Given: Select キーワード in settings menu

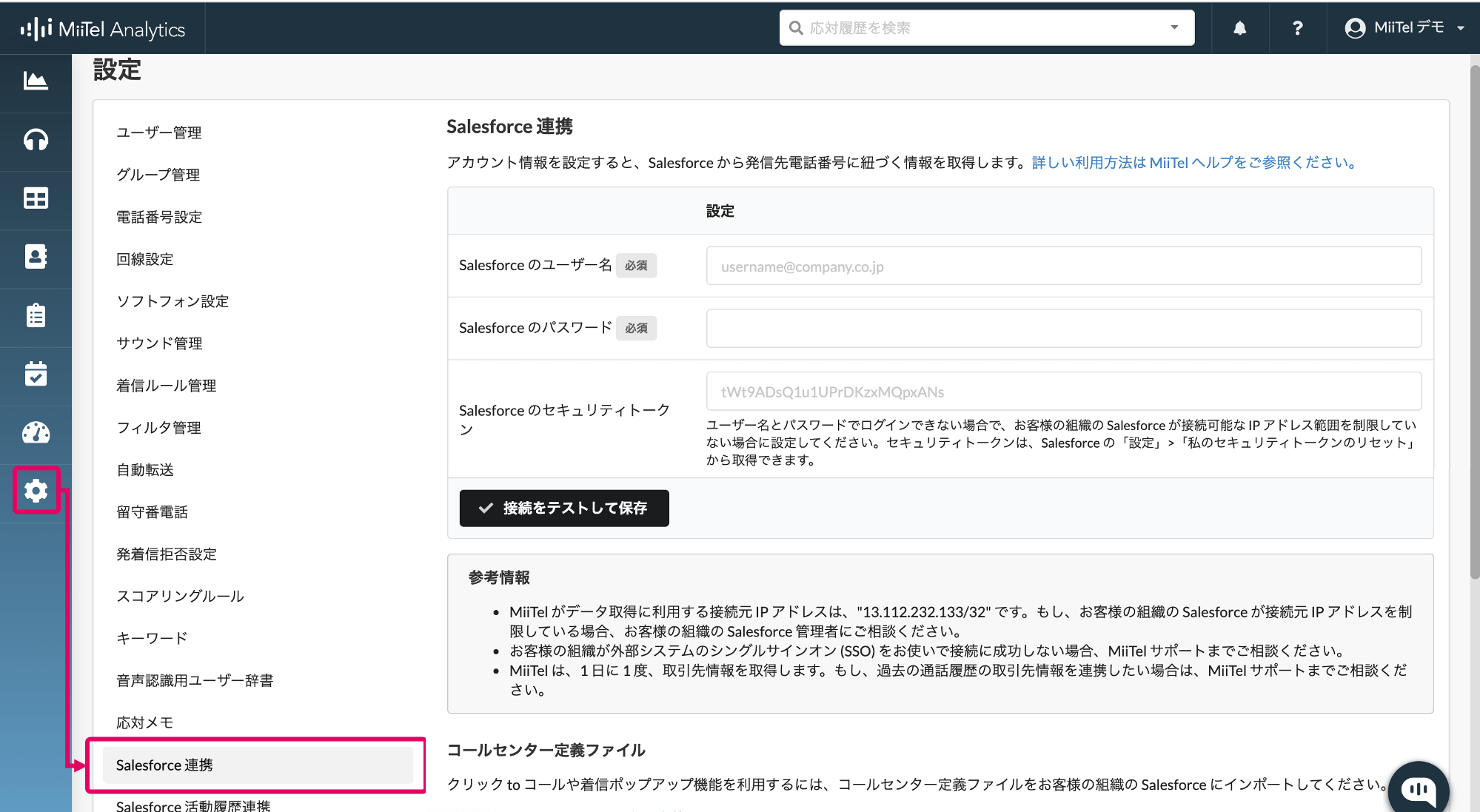Looking at the screenshot, I should point(152,638).
